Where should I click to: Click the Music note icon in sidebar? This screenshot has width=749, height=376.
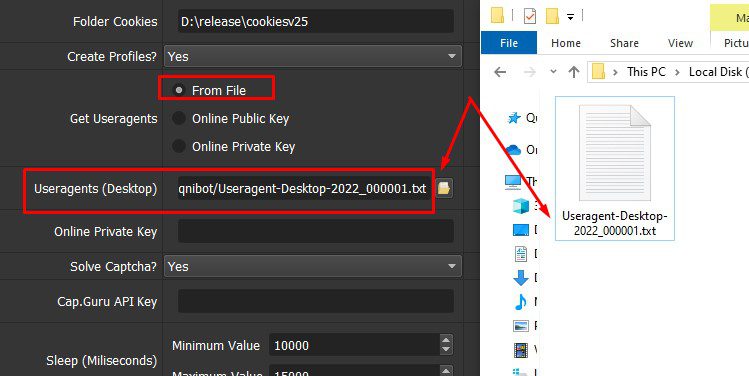coord(520,301)
